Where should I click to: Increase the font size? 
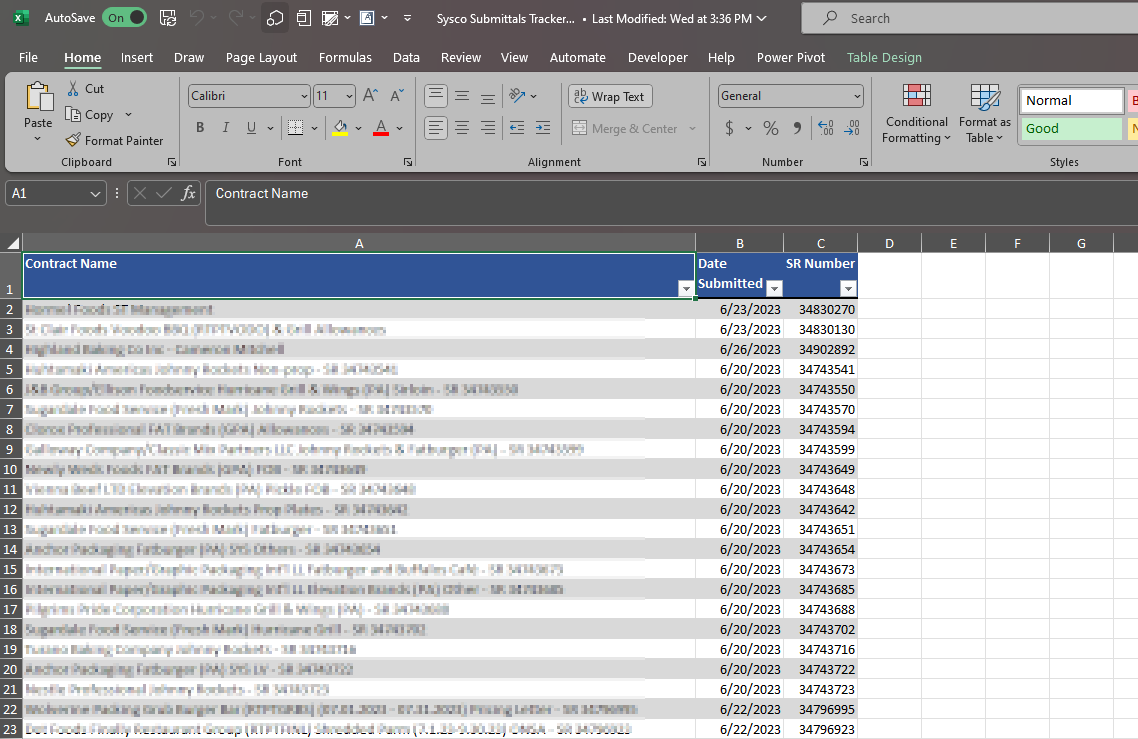370,96
